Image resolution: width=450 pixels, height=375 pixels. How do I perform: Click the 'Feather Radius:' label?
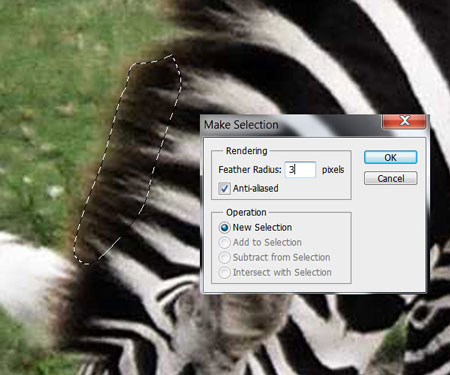pos(250,170)
